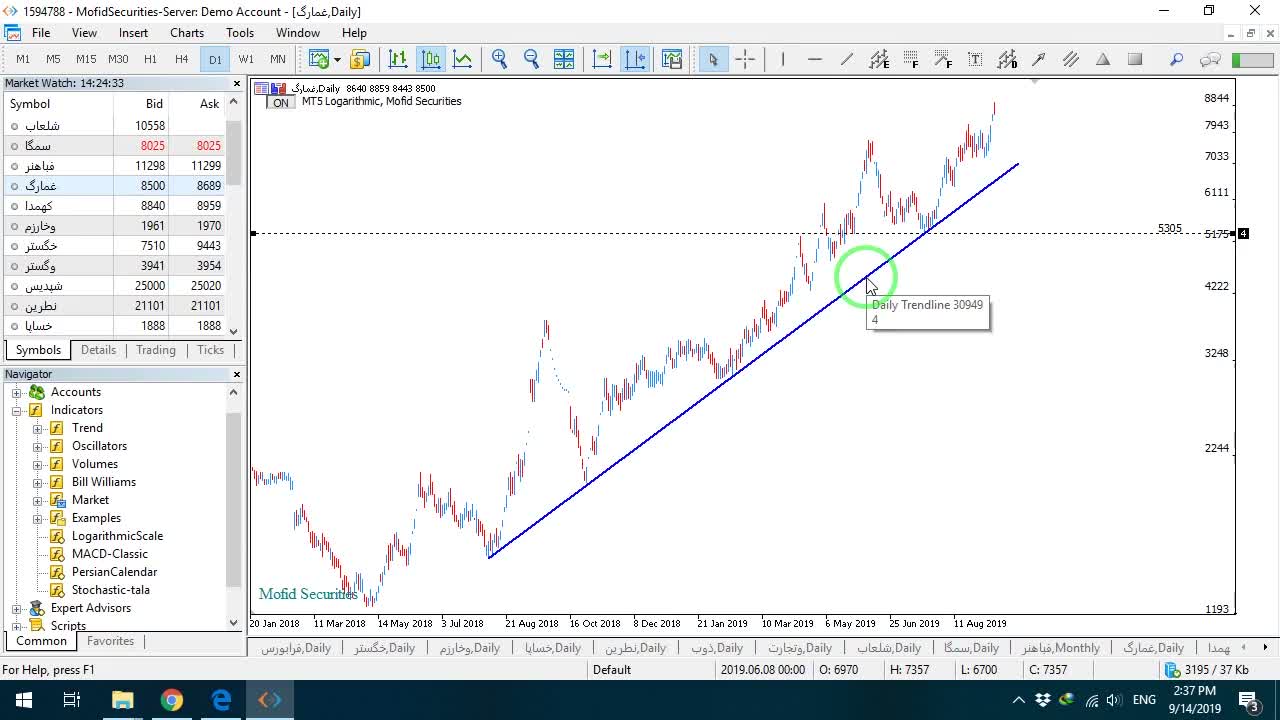Viewport: 1280px width, 720px height.
Task: Toggle the ON button on chart
Action: coord(281,102)
